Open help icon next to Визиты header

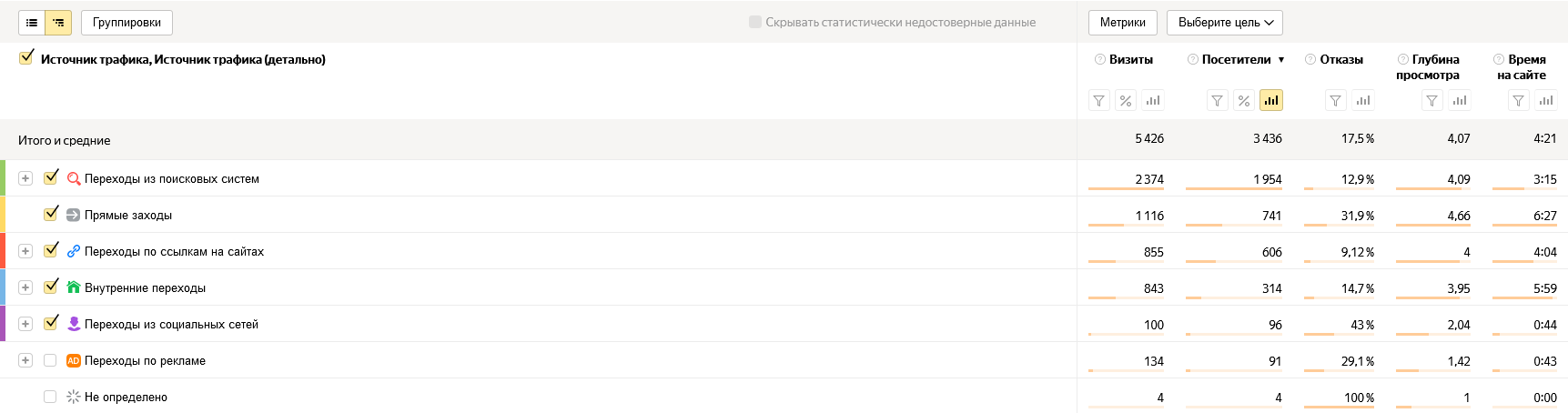(x=1100, y=59)
